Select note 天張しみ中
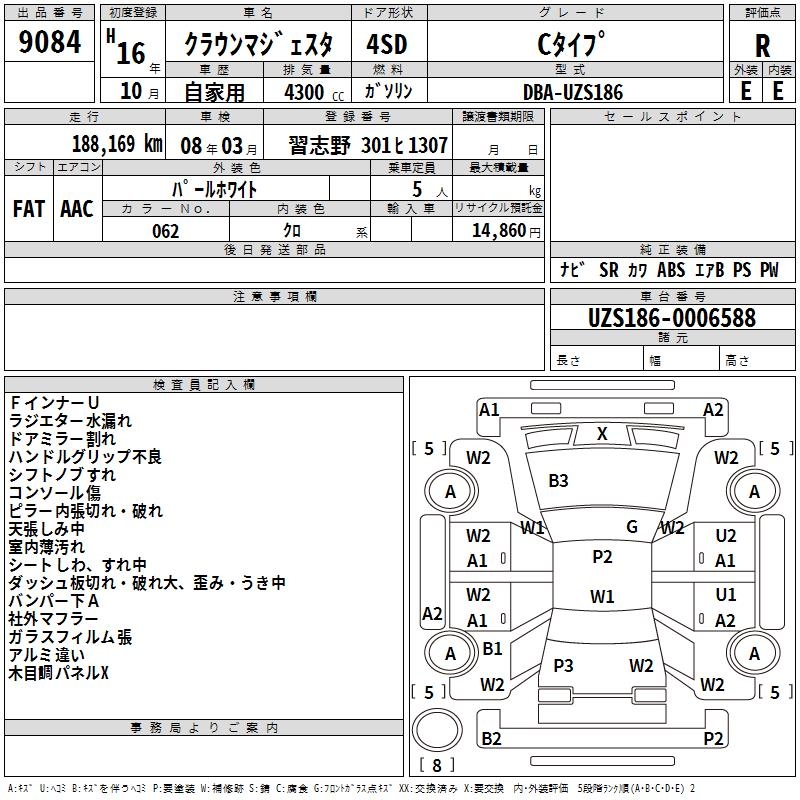800x800 pixels. pos(46,529)
